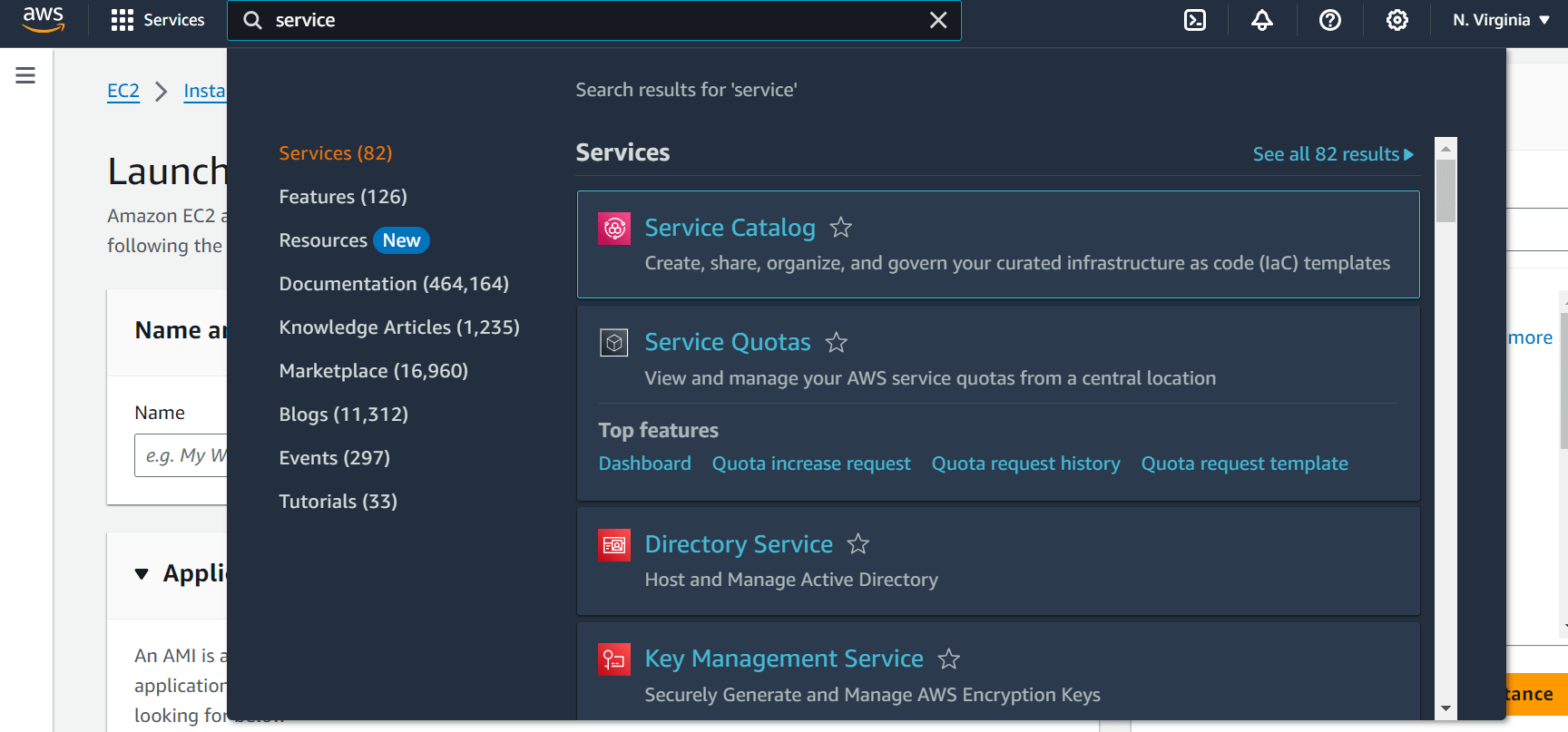Viewport: 1568px width, 732px height.
Task: Click the AWS logo home icon
Action: 43,19
